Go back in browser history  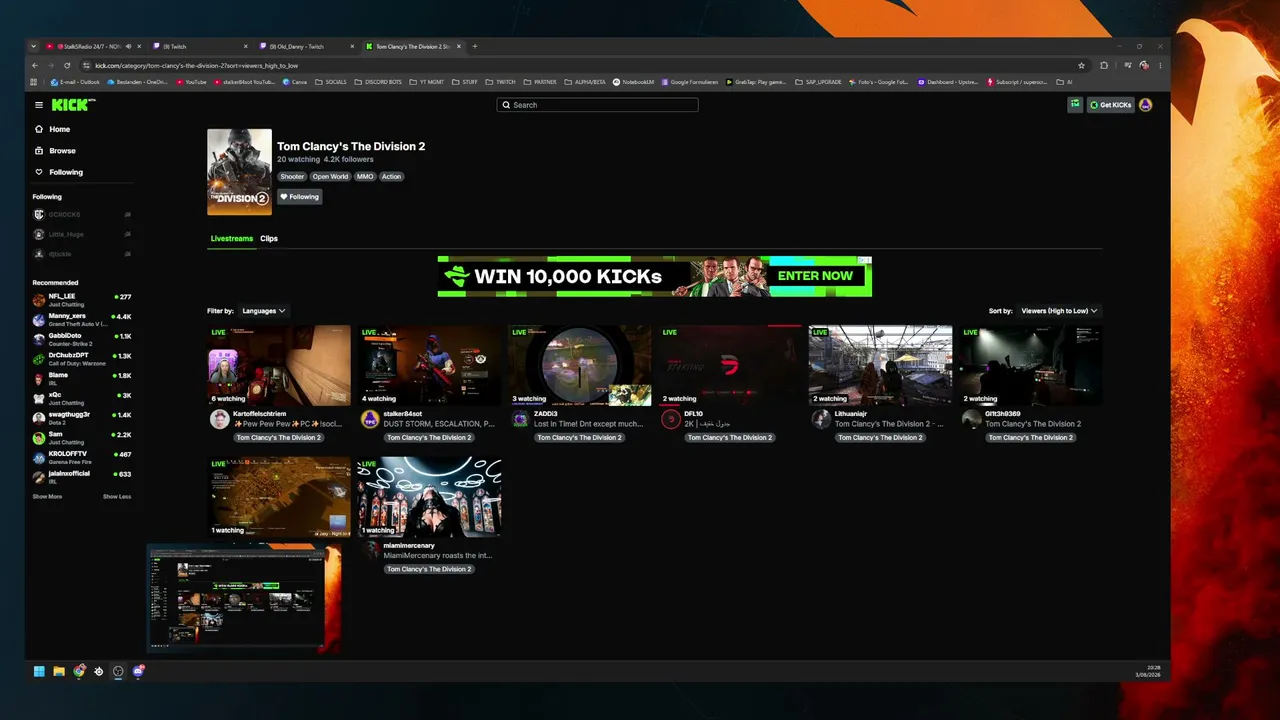(35, 65)
